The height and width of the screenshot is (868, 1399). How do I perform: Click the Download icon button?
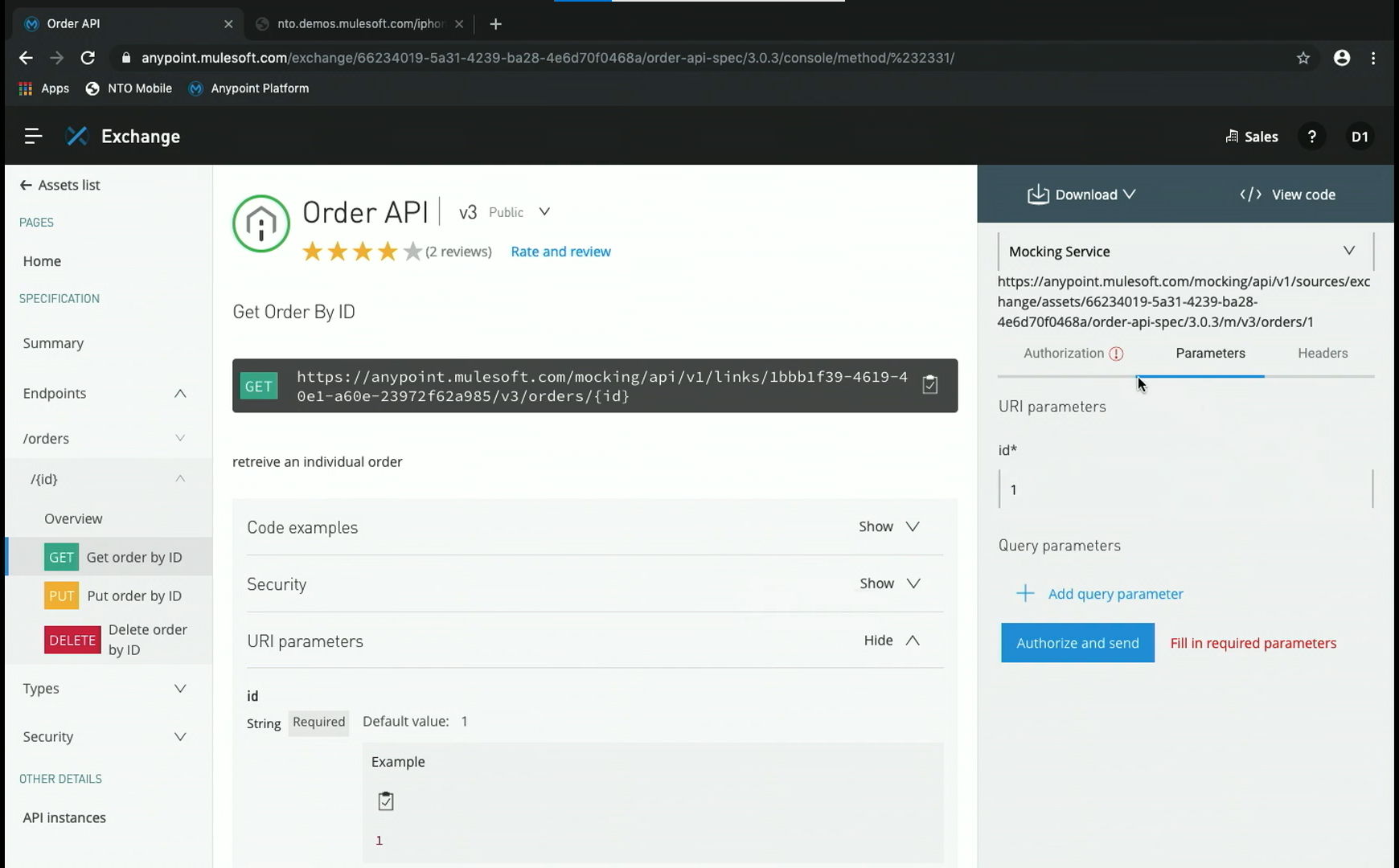(x=1038, y=194)
